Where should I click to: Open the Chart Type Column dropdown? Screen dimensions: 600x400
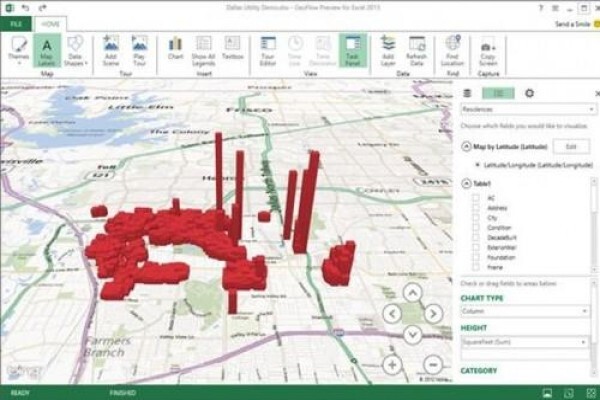coord(525,311)
